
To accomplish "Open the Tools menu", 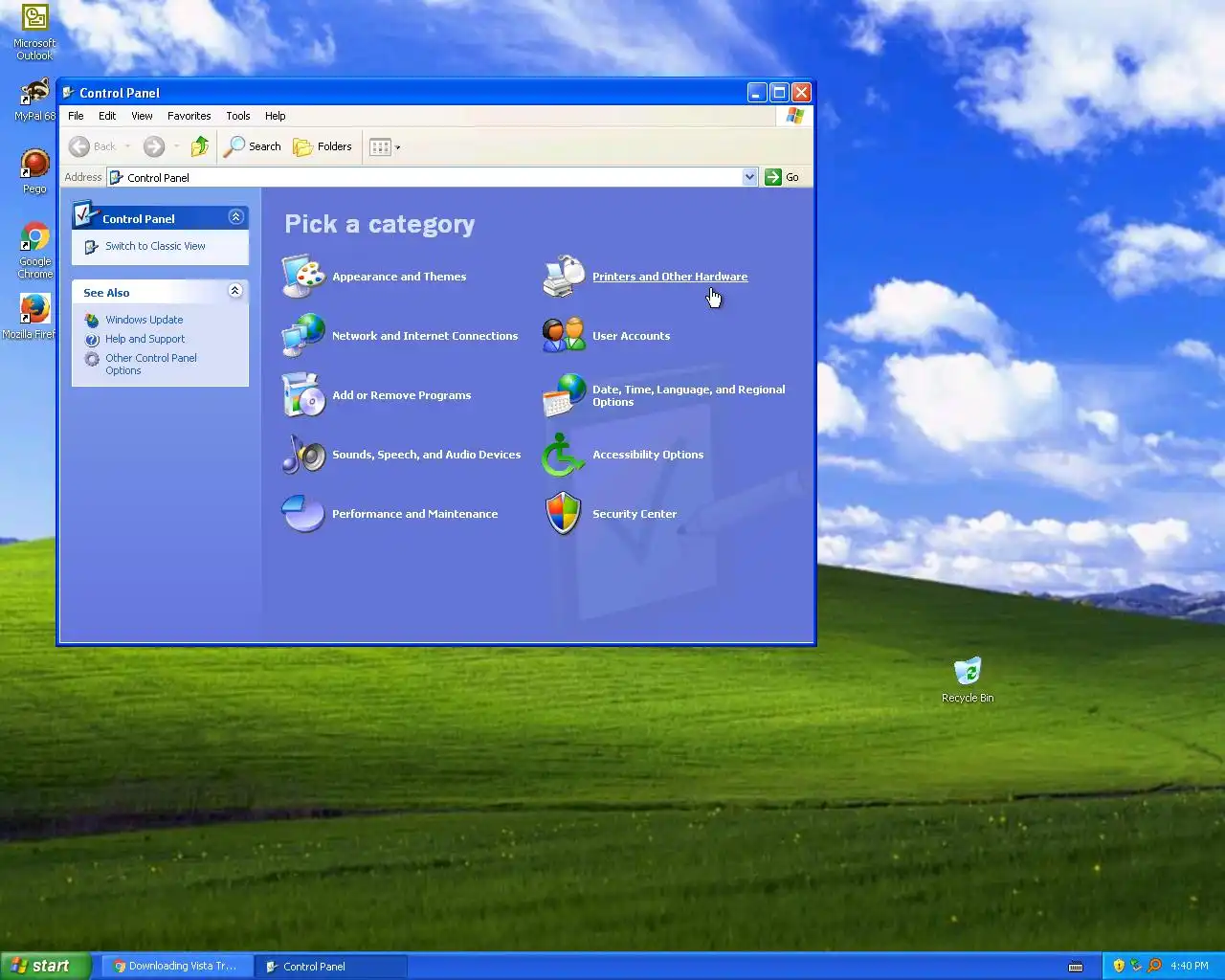I will tap(238, 116).
